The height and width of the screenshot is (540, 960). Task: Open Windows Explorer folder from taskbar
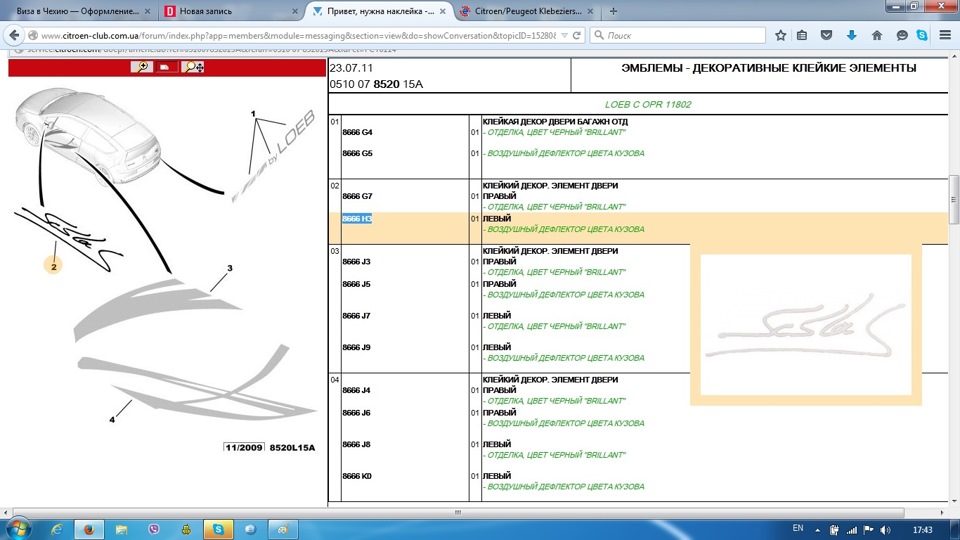(121, 529)
